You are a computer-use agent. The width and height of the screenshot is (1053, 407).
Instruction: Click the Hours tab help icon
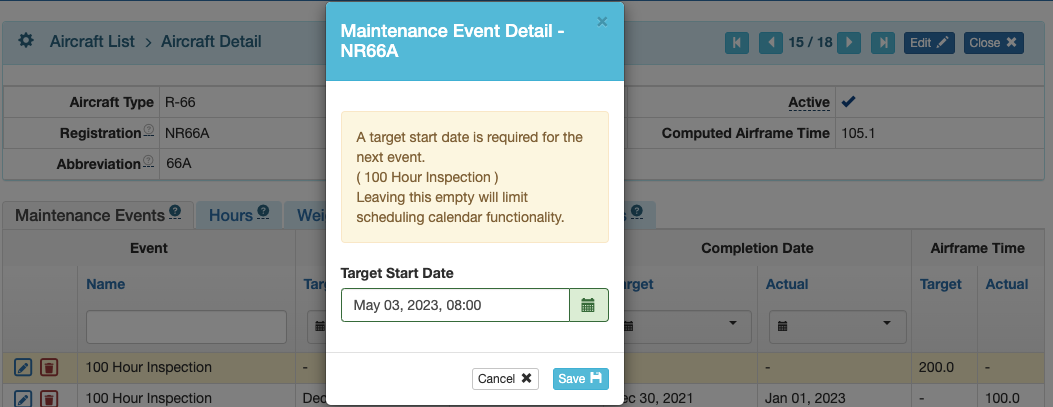pos(263,211)
